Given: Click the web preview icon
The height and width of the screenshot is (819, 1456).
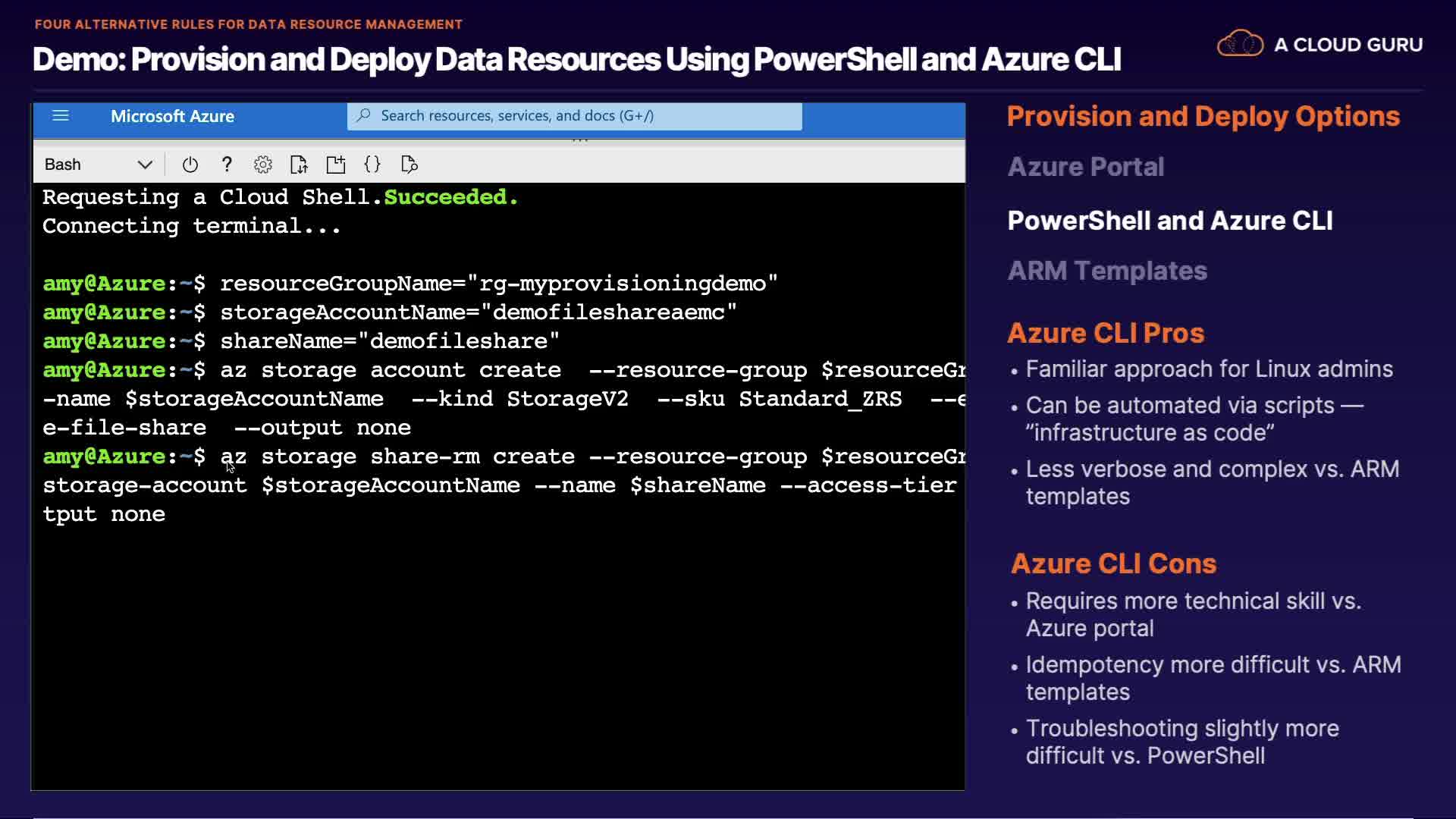Looking at the screenshot, I should tap(409, 165).
